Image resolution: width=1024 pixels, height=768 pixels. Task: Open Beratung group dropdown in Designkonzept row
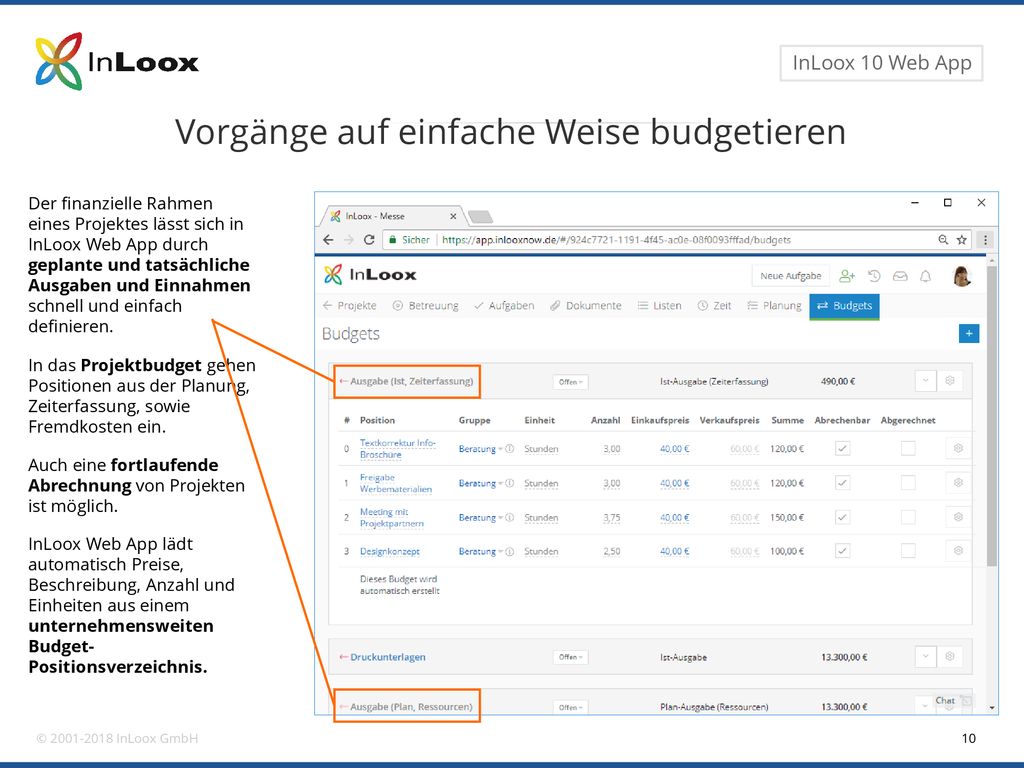(x=481, y=551)
